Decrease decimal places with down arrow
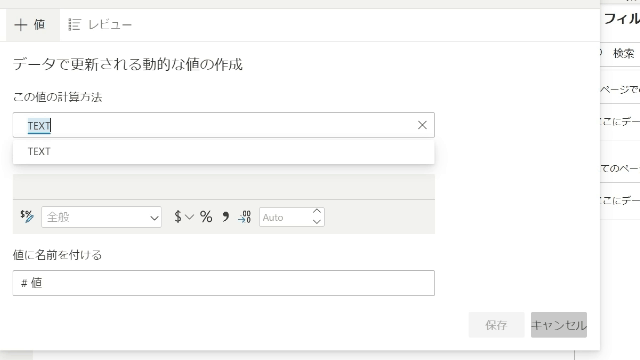Viewport: 640px width, 360px height. 317,222
